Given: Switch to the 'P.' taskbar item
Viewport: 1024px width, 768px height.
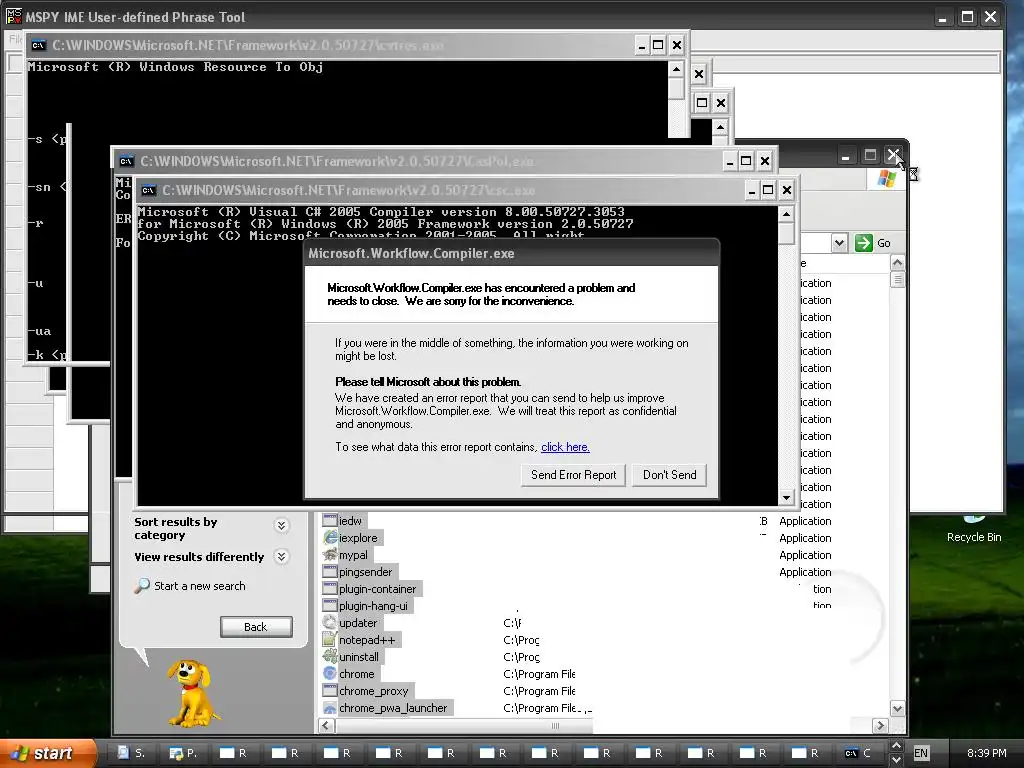Looking at the screenshot, I should [x=183, y=753].
